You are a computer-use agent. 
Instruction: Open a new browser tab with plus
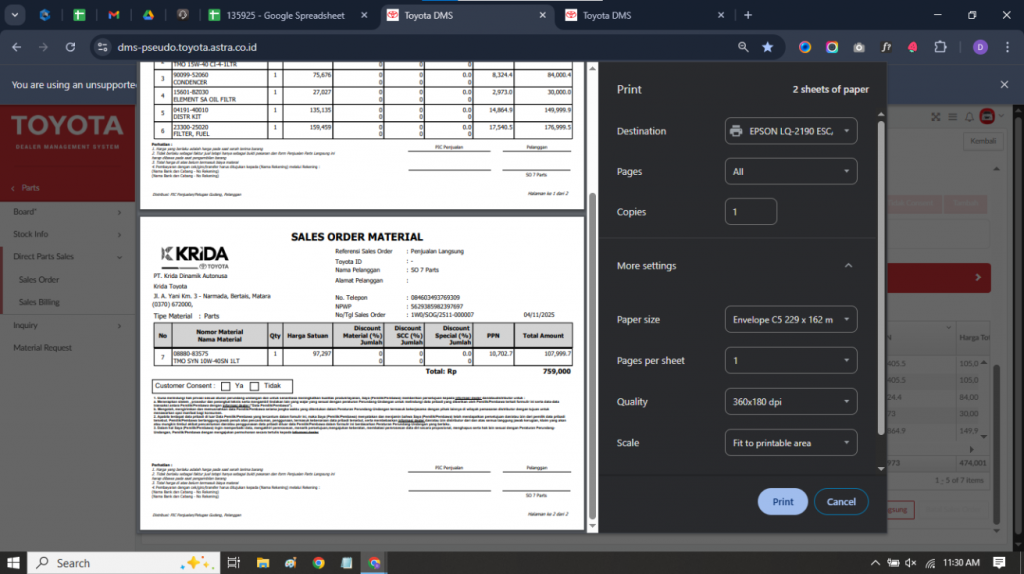[748, 15]
